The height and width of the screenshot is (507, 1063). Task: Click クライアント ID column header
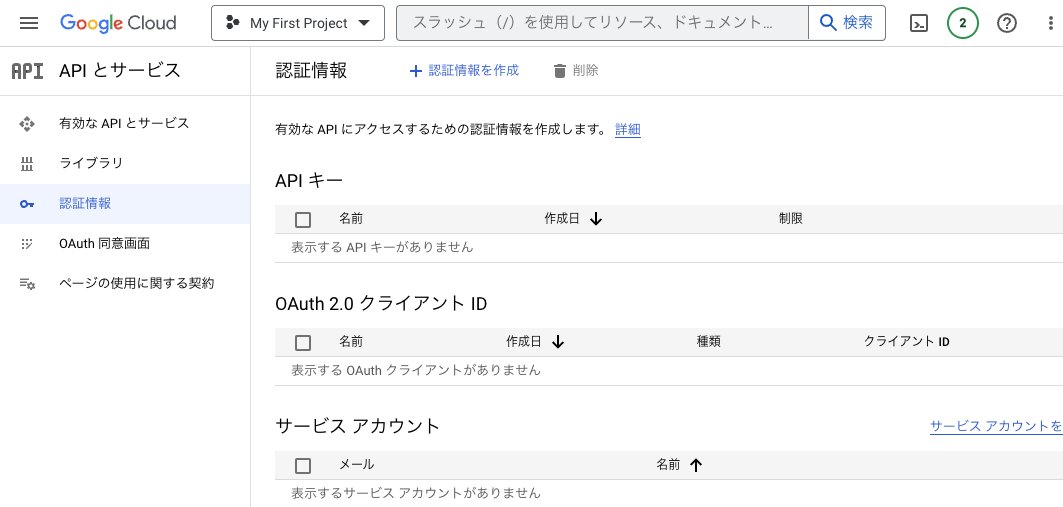pos(906,342)
